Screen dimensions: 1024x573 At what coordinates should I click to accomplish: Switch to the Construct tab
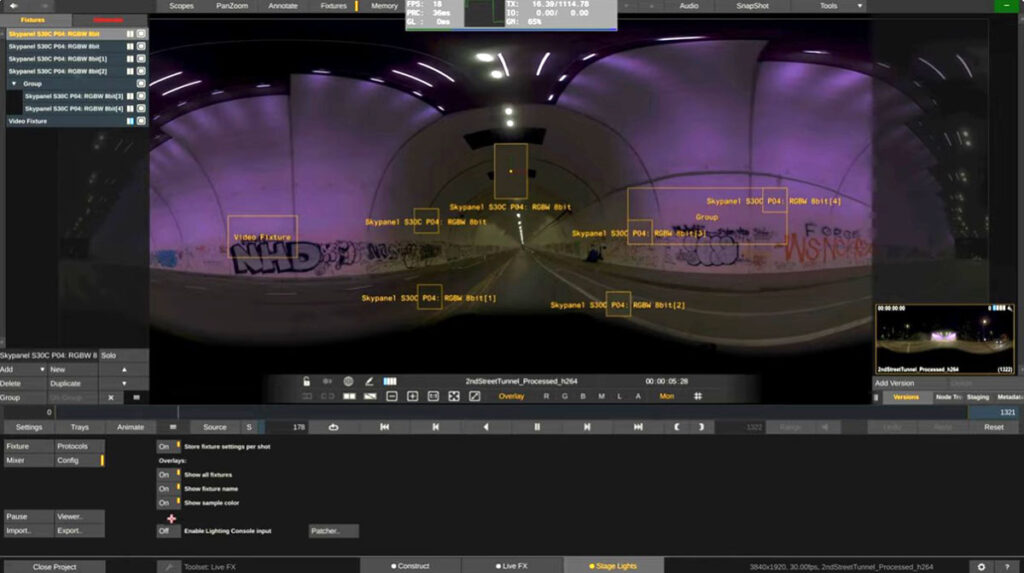click(x=410, y=566)
